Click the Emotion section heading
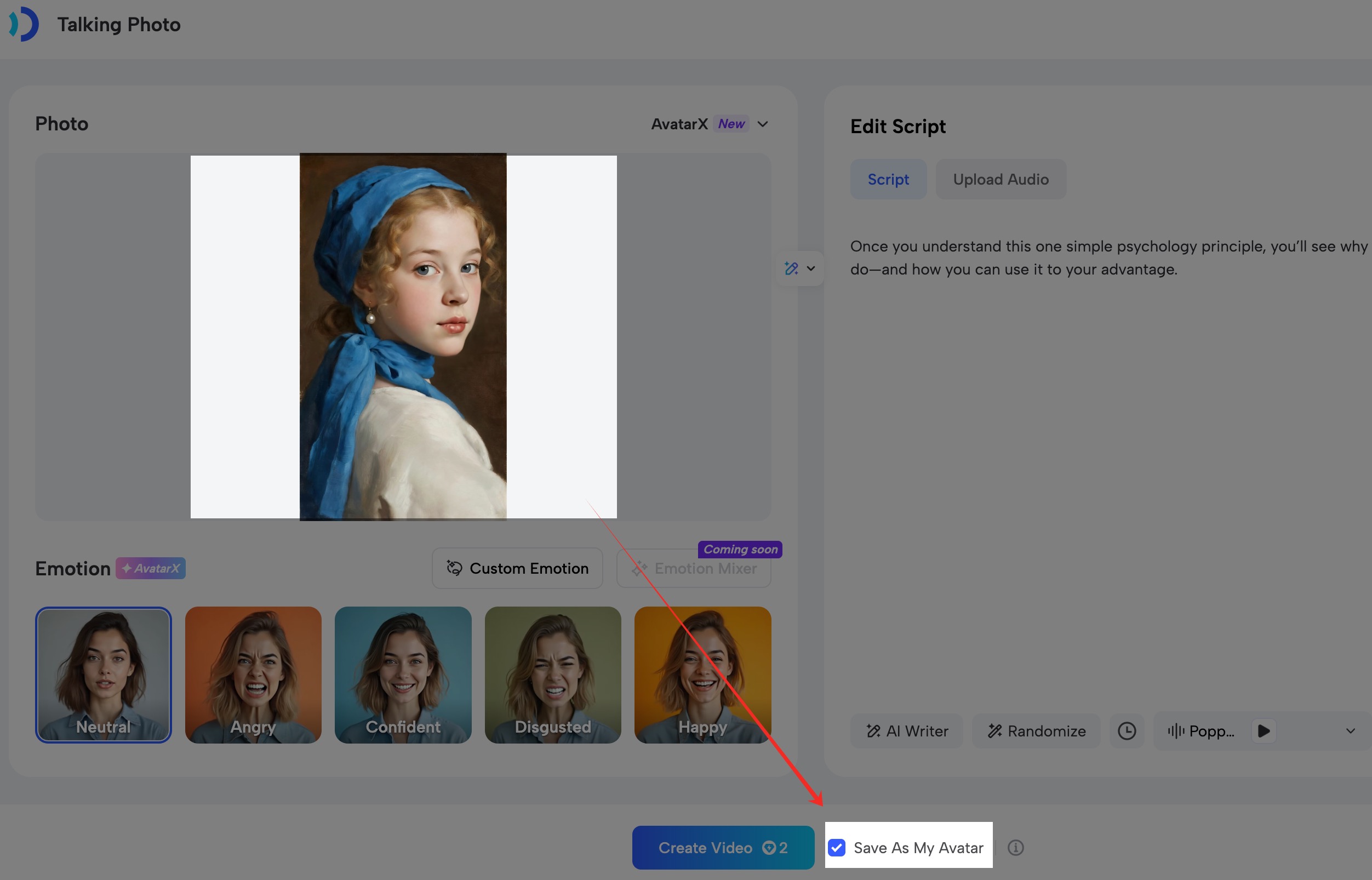1372x880 pixels. tap(72, 569)
